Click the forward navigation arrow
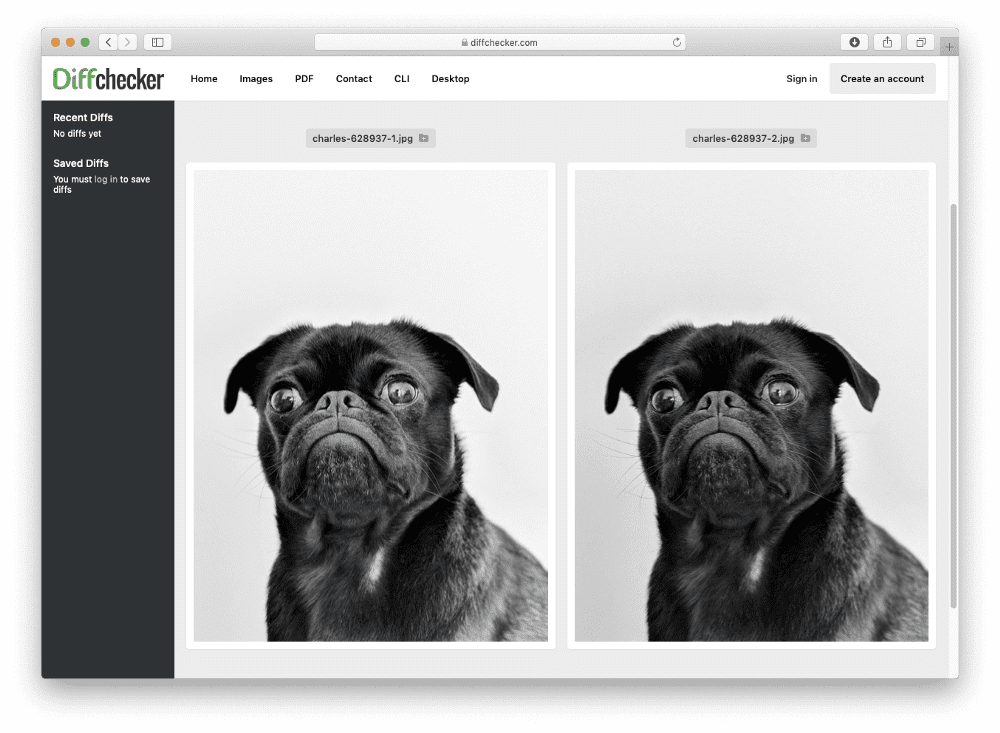Screen dimensions: 1000x733 [127, 42]
